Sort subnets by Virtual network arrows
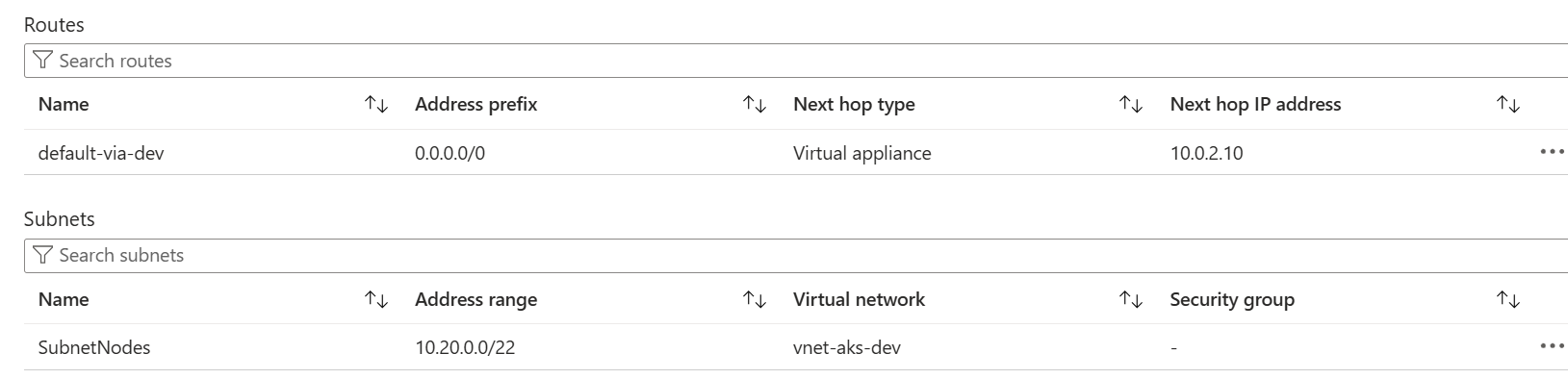Screen dimensions: 1568x379 coord(1131,300)
